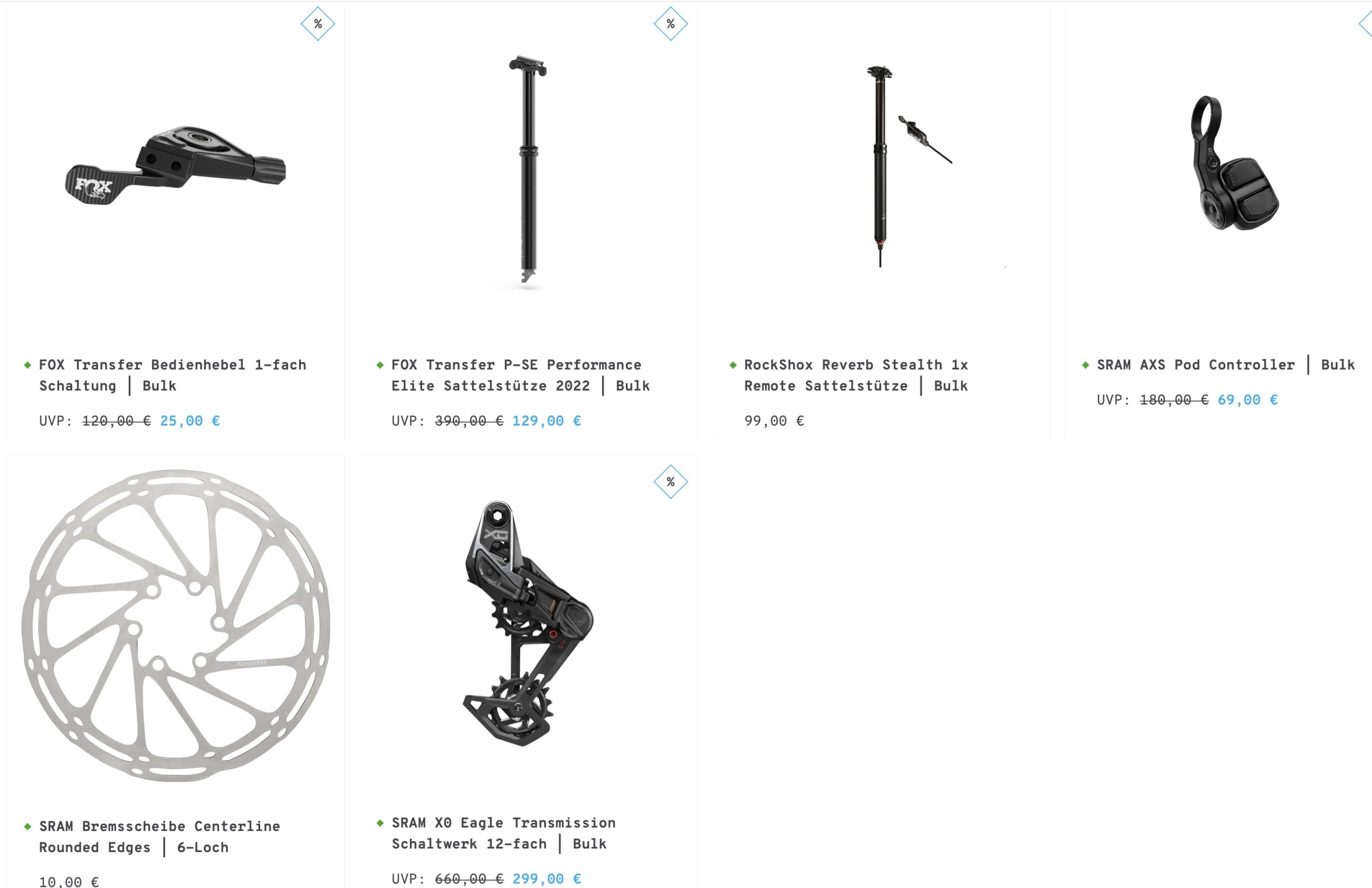
Task: Open SRAM Bremsscheibe Centerline Rounded Edges link
Action: [x=159, y=837]
